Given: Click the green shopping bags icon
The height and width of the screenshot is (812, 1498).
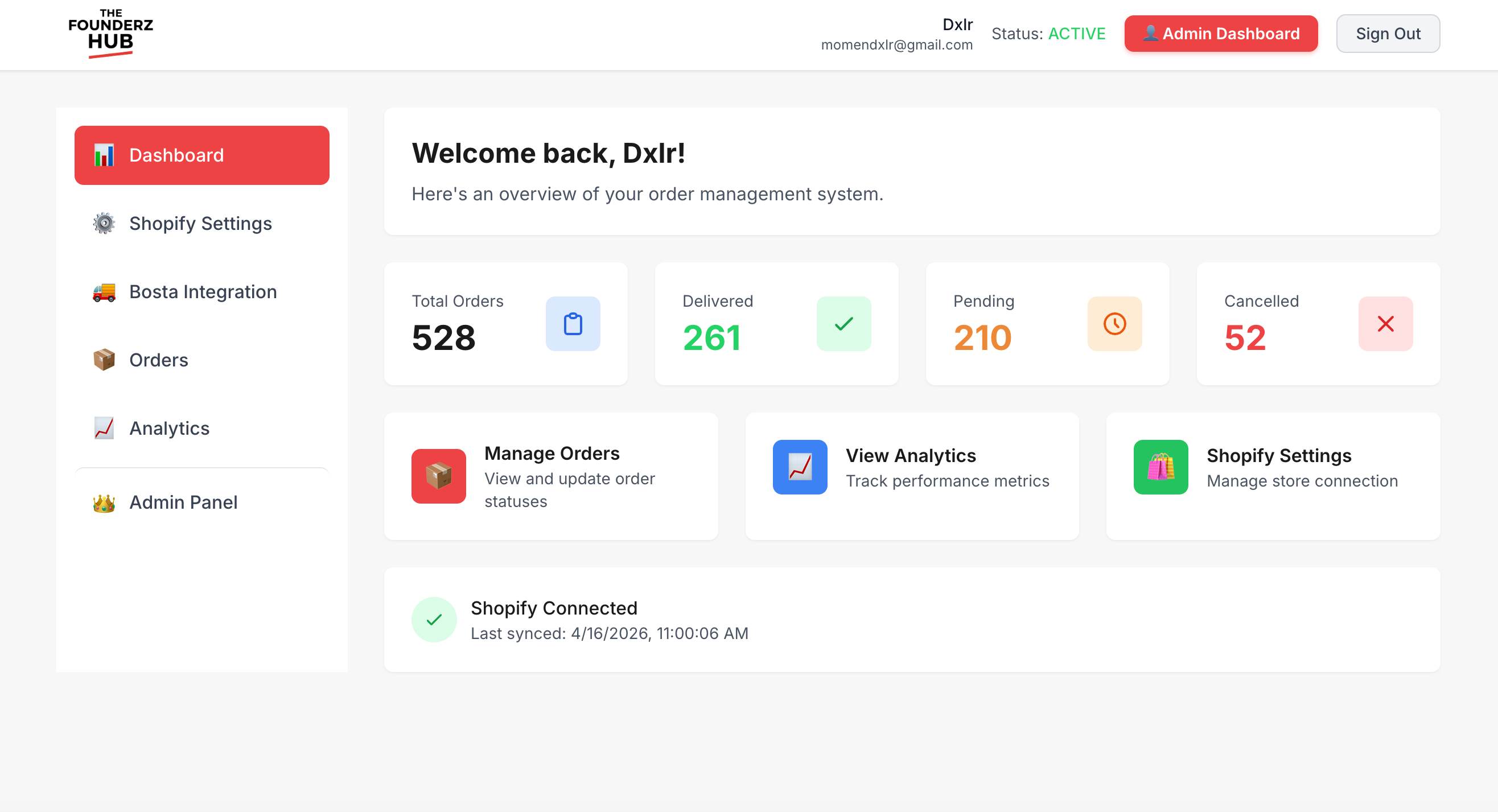Looking at the screenshot, I should [1160, 467].
